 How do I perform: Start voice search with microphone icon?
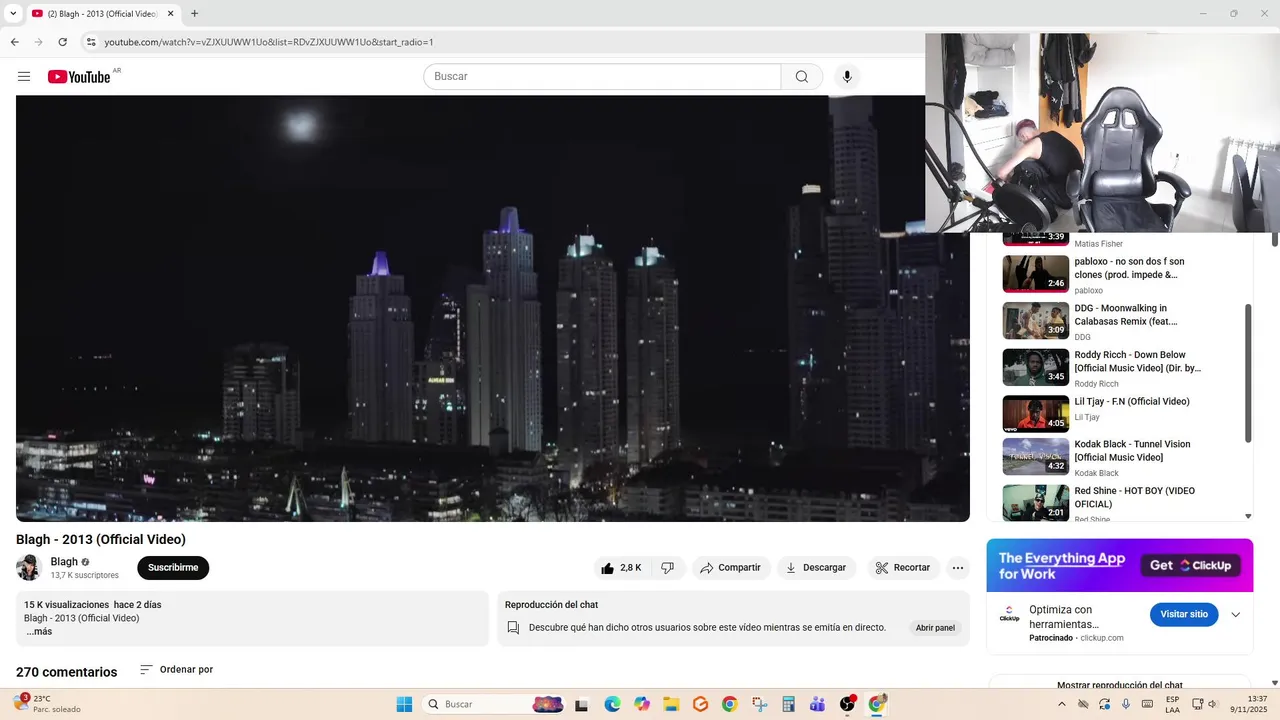point(847,77)
